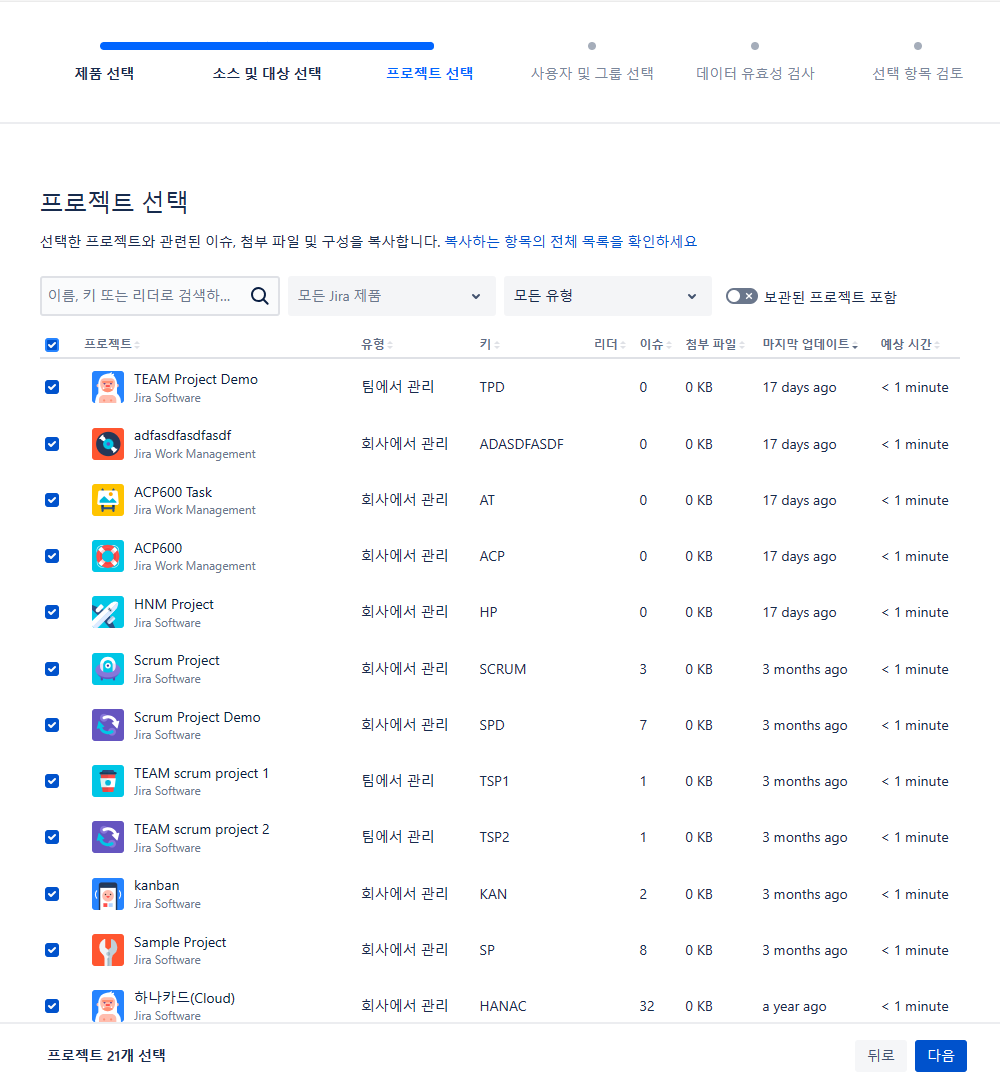Click the Sample Project name text
This screenshot has width=1000, height=1080.
[180, 942]
